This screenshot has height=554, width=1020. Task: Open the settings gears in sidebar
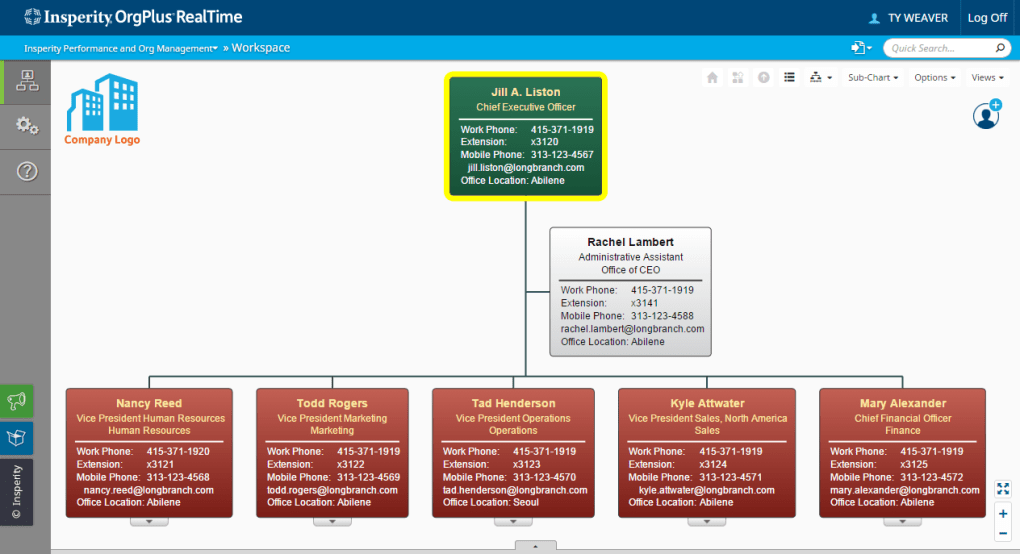pos(26,126)
